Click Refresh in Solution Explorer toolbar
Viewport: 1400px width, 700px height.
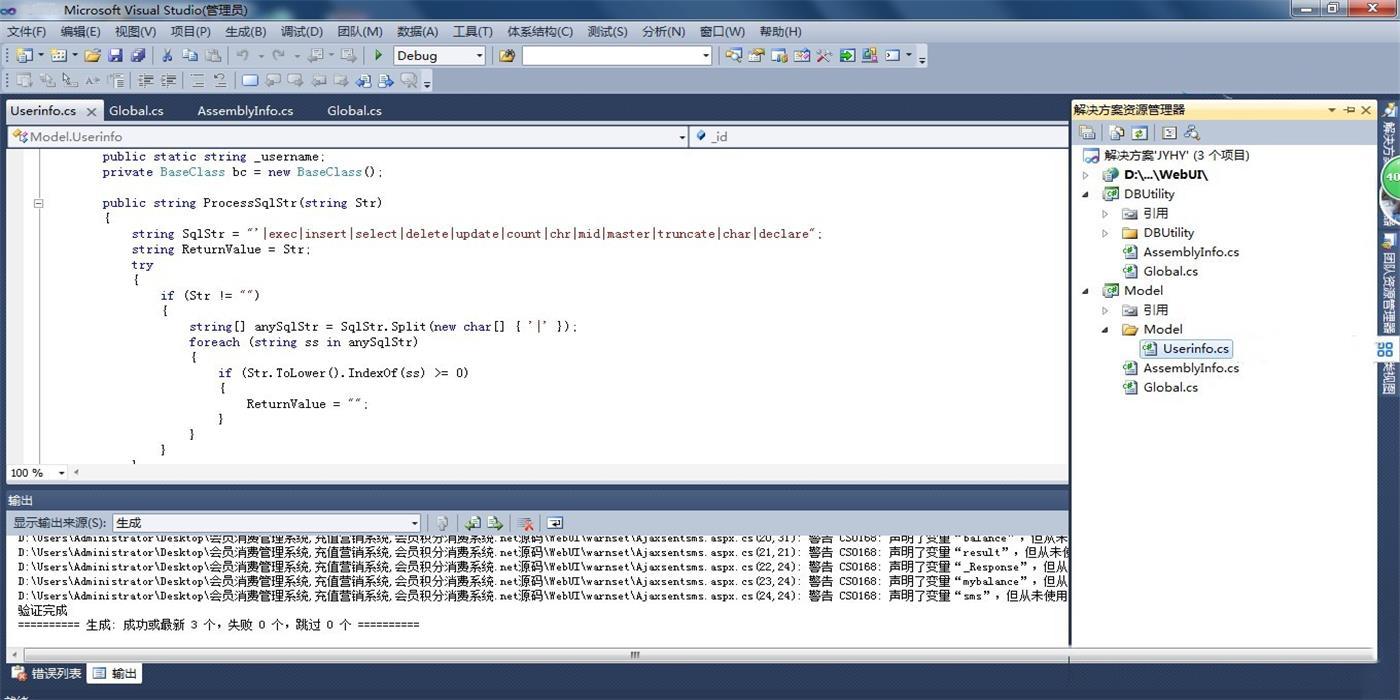1139,132
